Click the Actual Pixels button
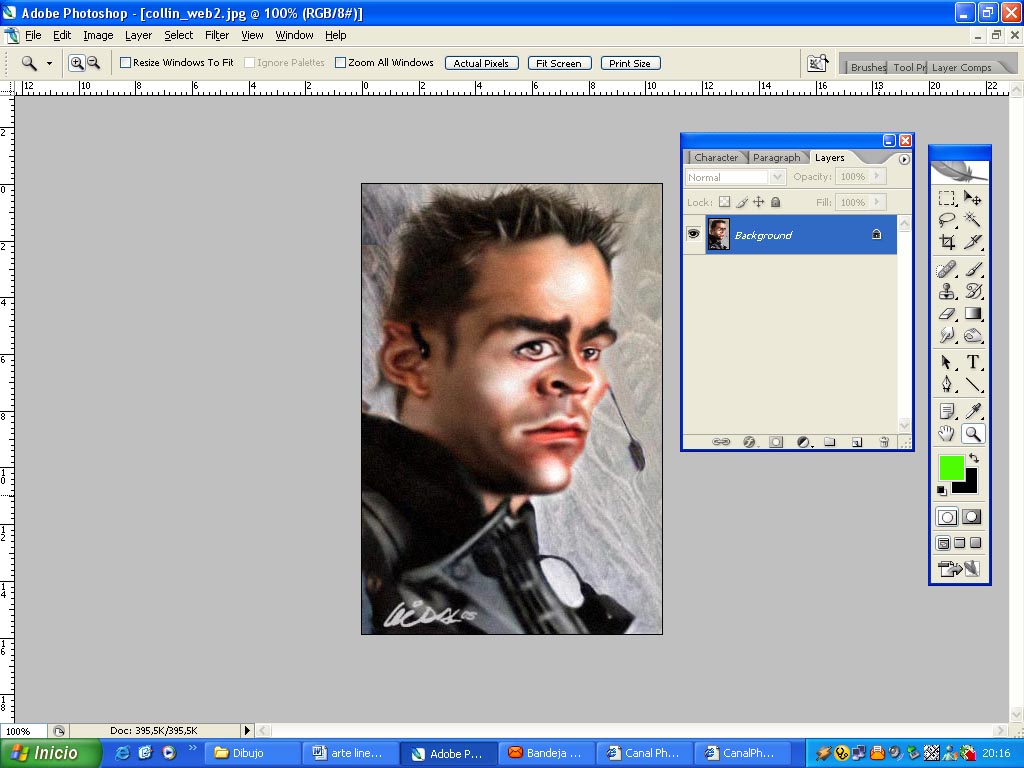This screenshot has height=768, width=1024. tap(481, 63)
